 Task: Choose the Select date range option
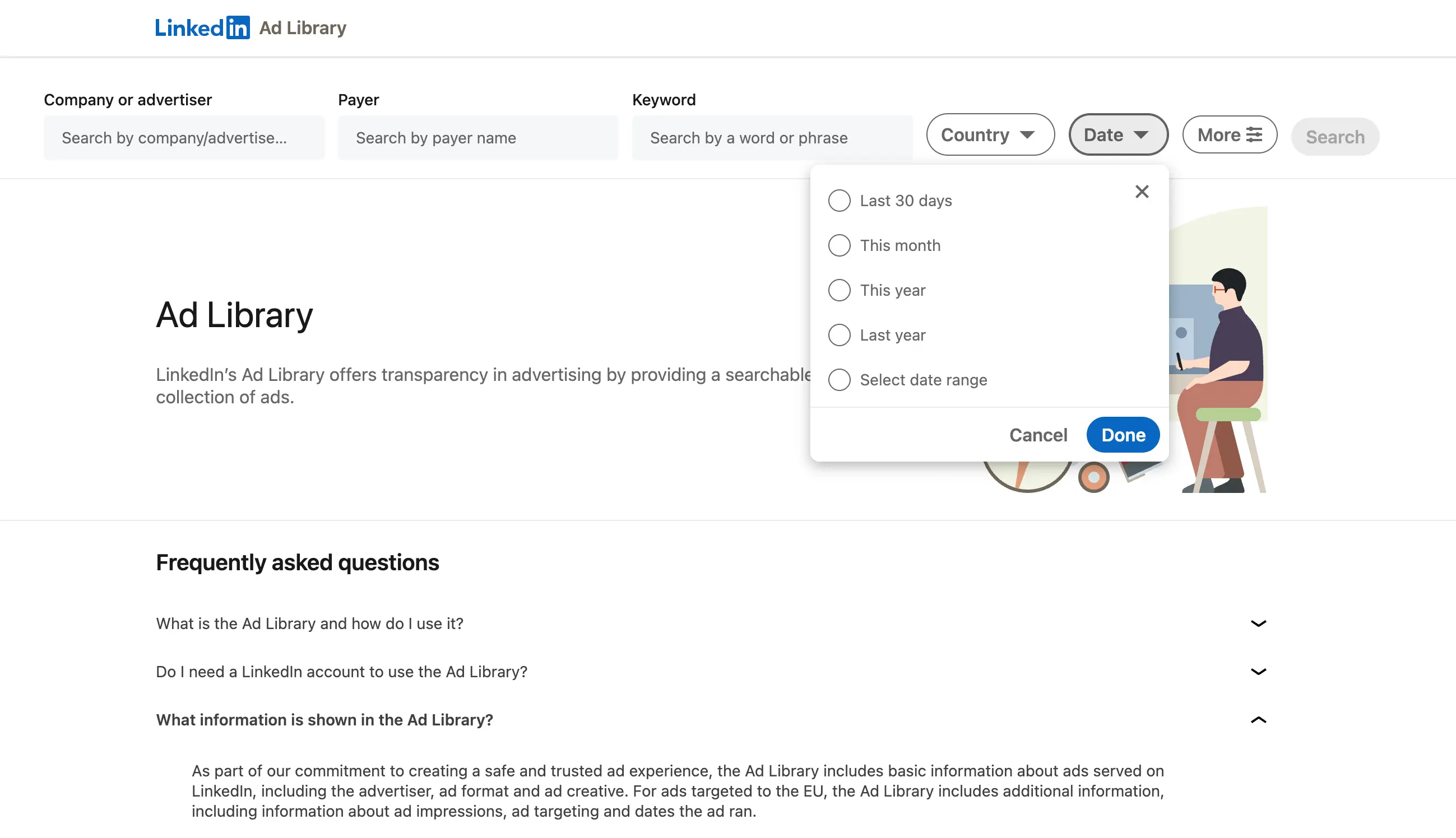tap(839, 380)
